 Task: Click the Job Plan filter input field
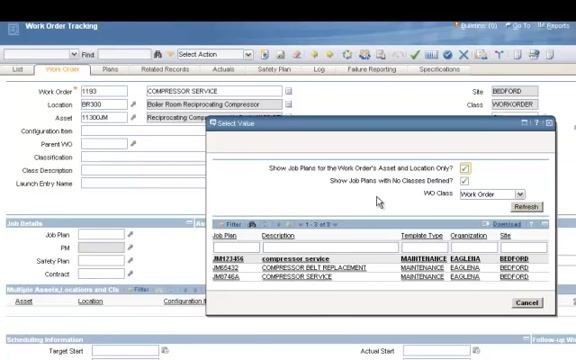pyautogui.click(x=236, y=247)
